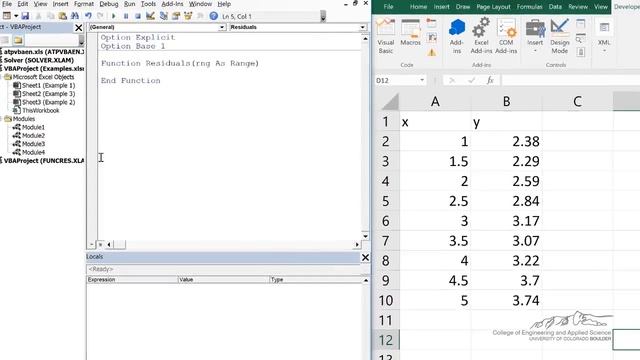Open the VBA Debug menu
Image resolution: width=640 pixels, height=360 pixels.
coord(109,4)
